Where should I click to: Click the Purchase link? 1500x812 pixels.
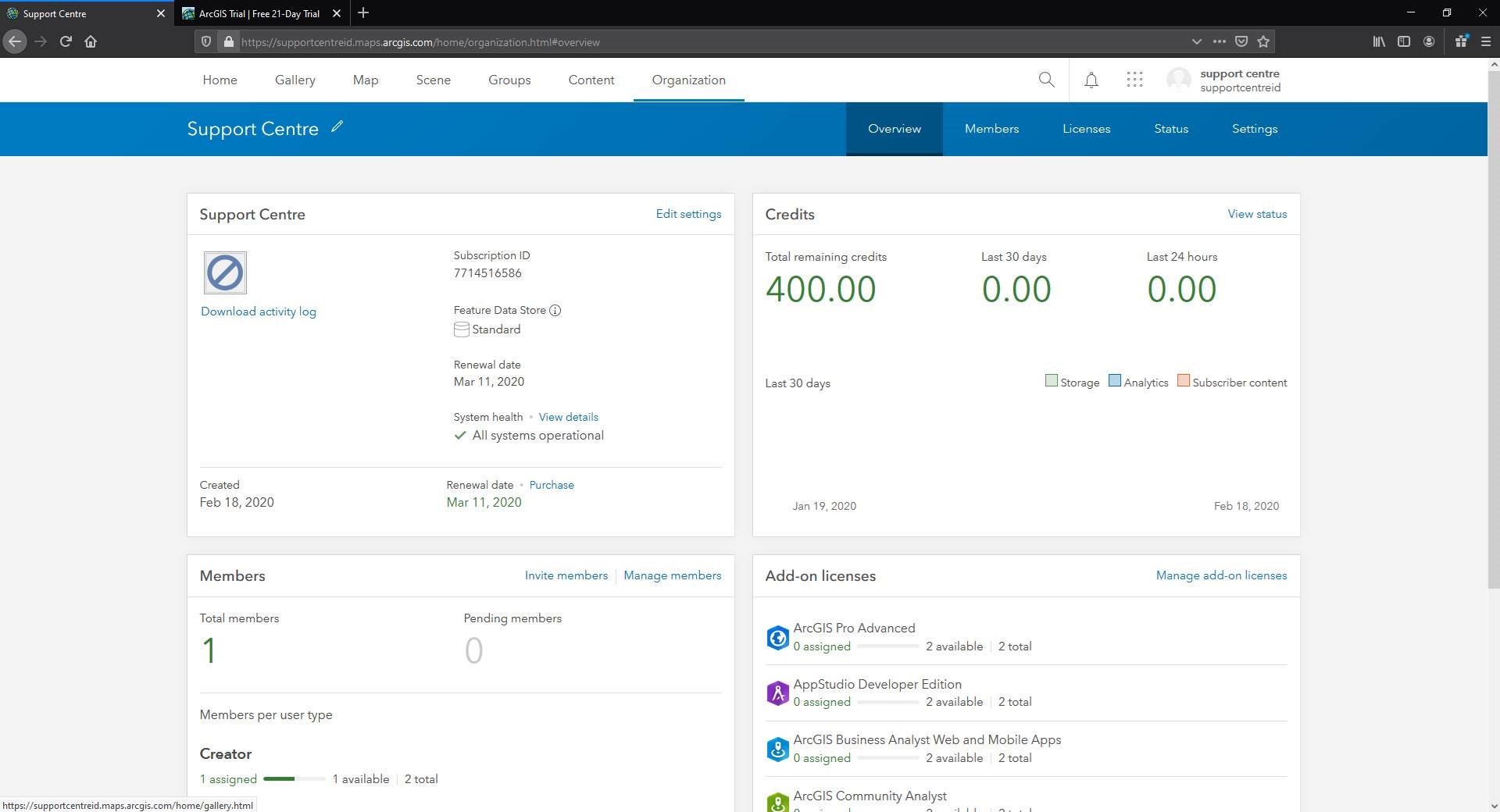tap(552, 485)
